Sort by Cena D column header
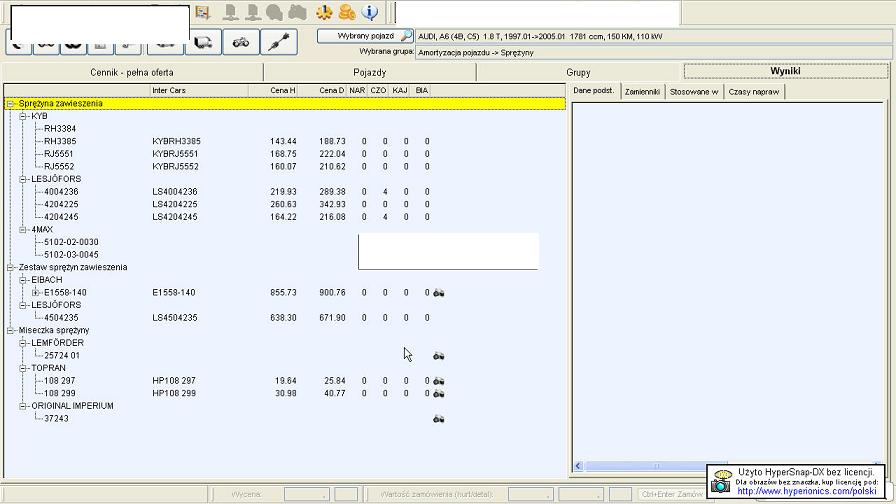896x504 pixels. [x=323, y=90]
